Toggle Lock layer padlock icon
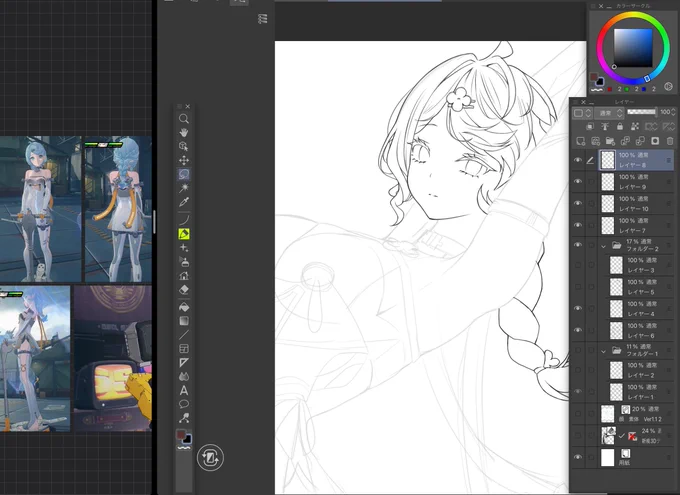 tap(620, 126)
